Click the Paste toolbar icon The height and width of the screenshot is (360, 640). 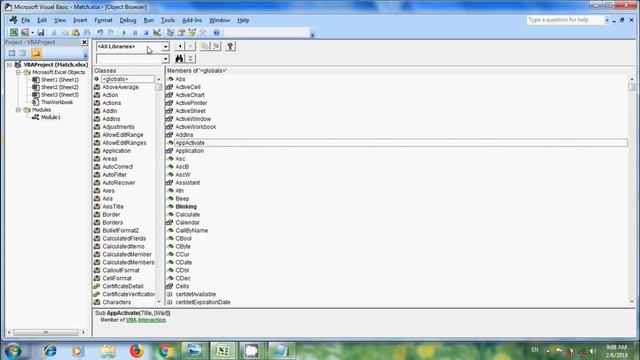click(x=76, y=32)
